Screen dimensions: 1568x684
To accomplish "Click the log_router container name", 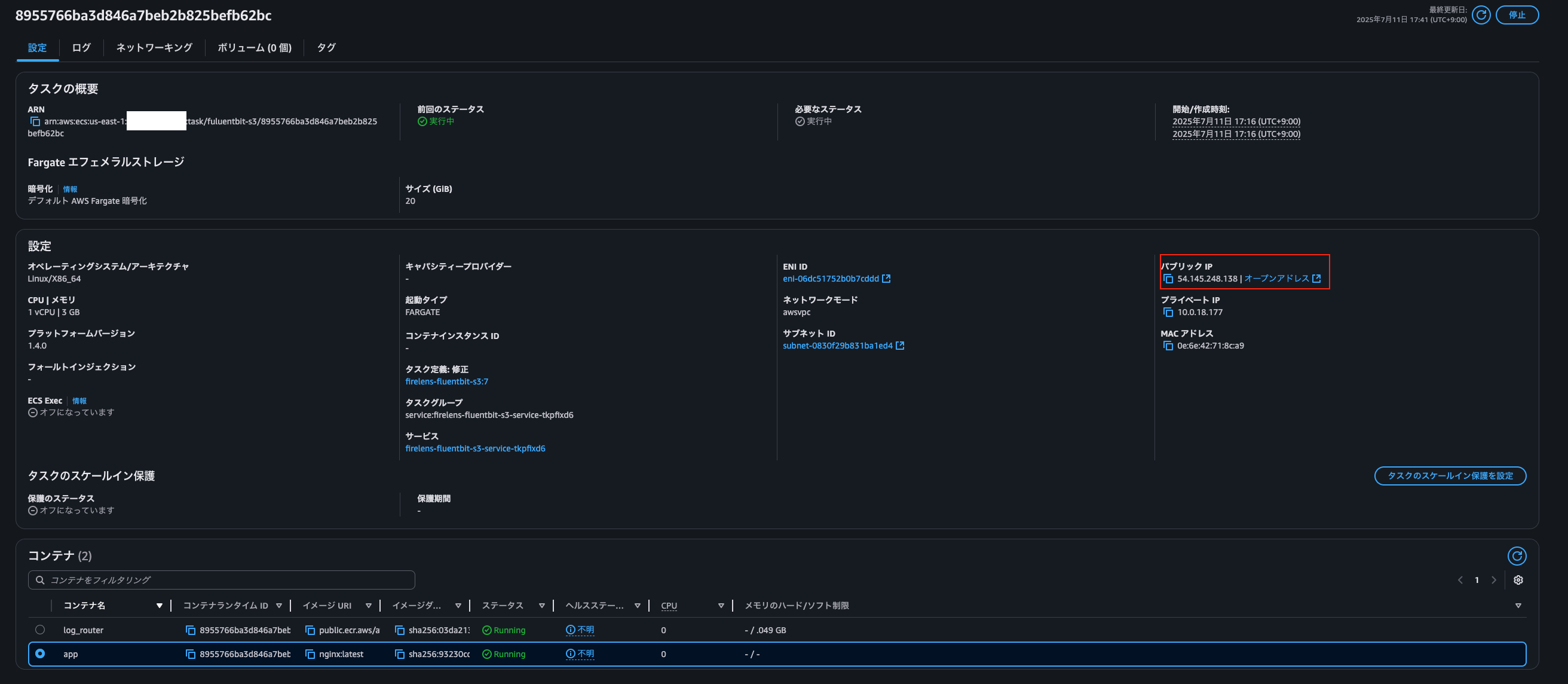I will (84, 630).
